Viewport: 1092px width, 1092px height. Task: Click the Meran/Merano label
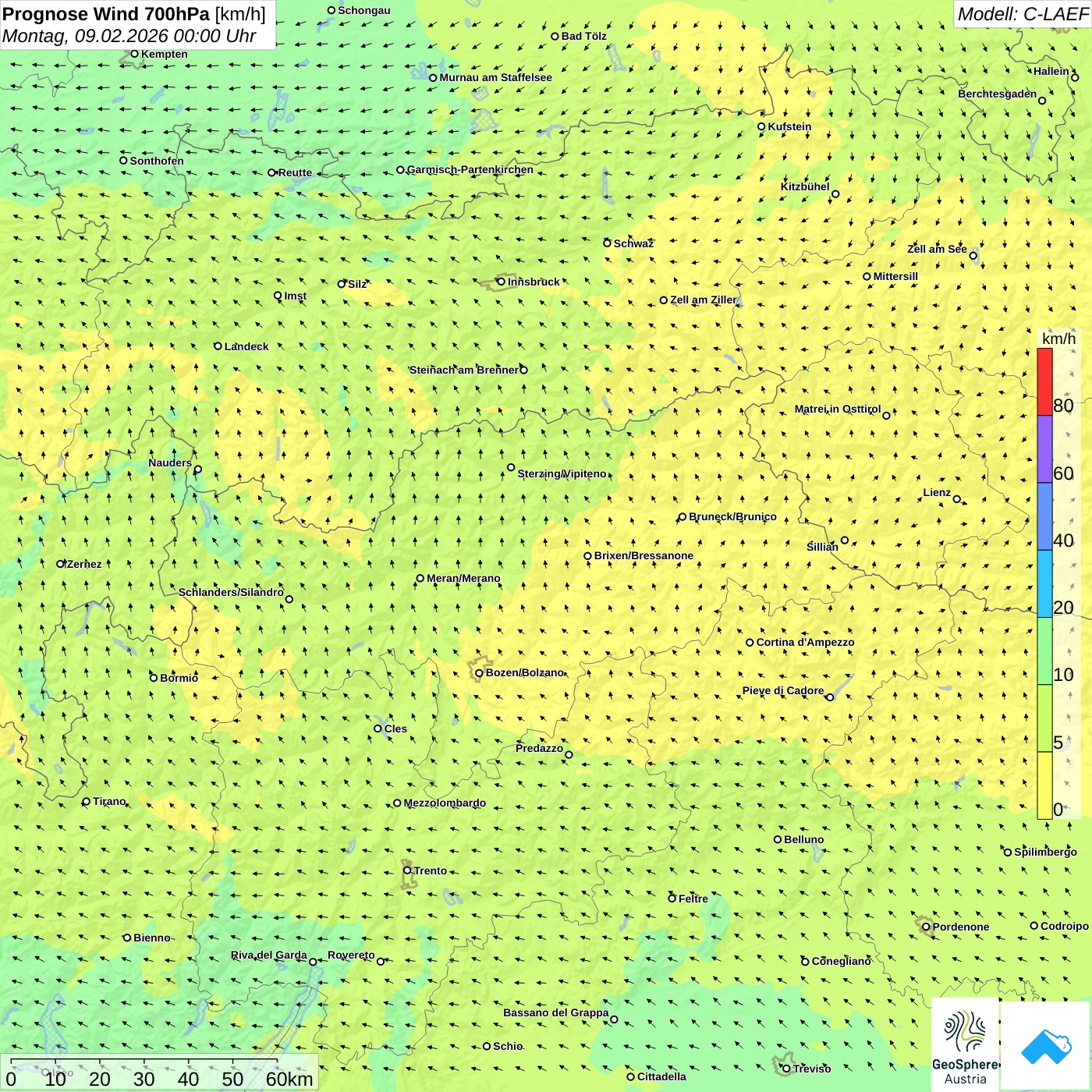tap(463, 578)
